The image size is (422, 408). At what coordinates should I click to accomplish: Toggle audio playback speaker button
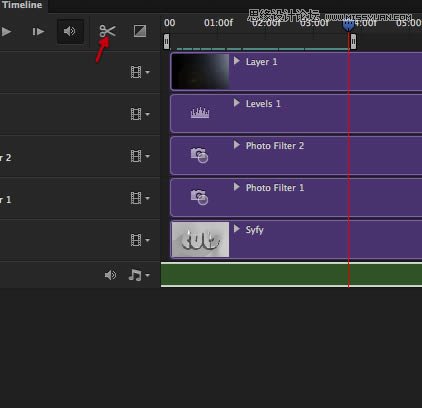(70, 31)
